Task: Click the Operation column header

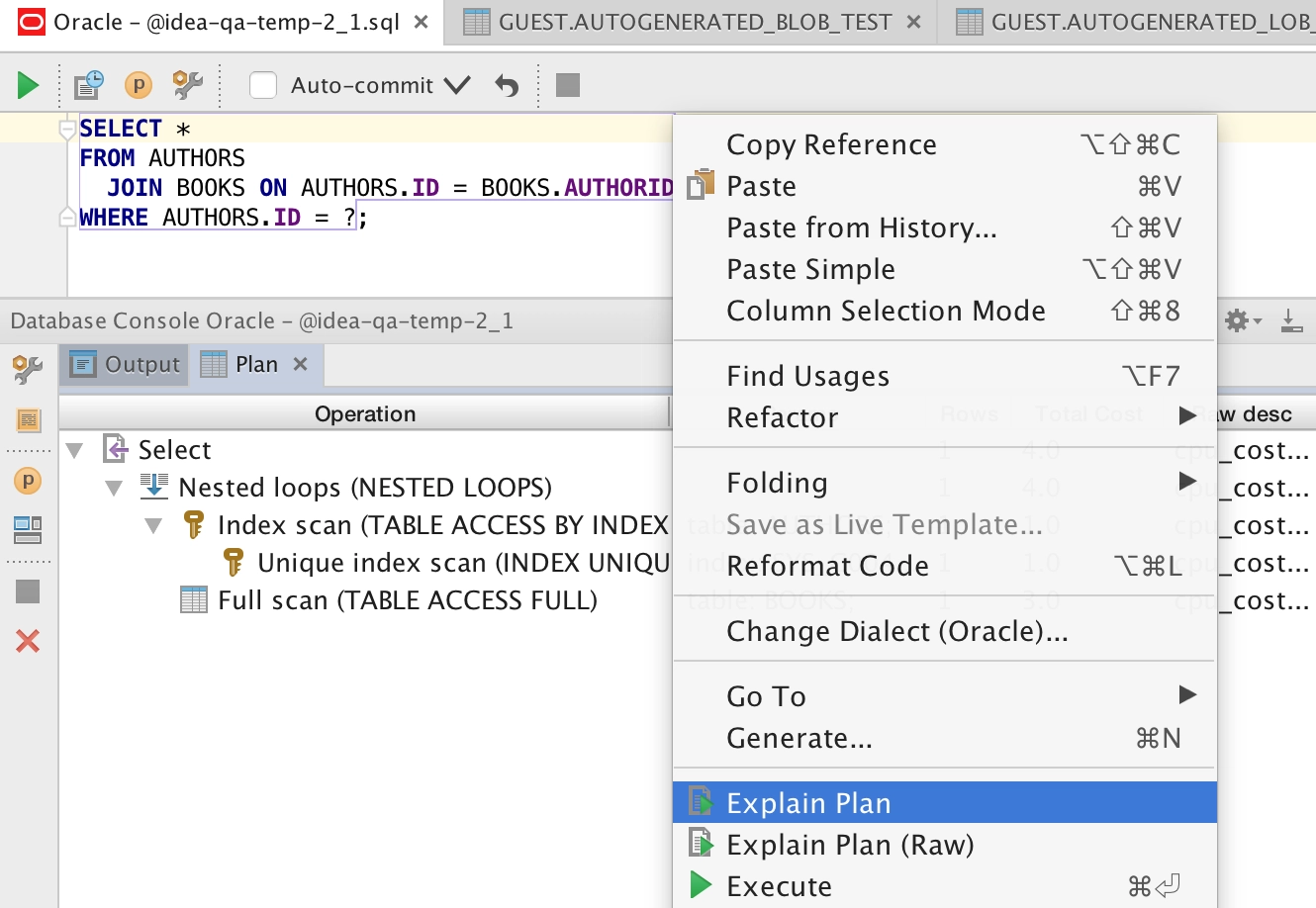Action: [x=365, y=413]
